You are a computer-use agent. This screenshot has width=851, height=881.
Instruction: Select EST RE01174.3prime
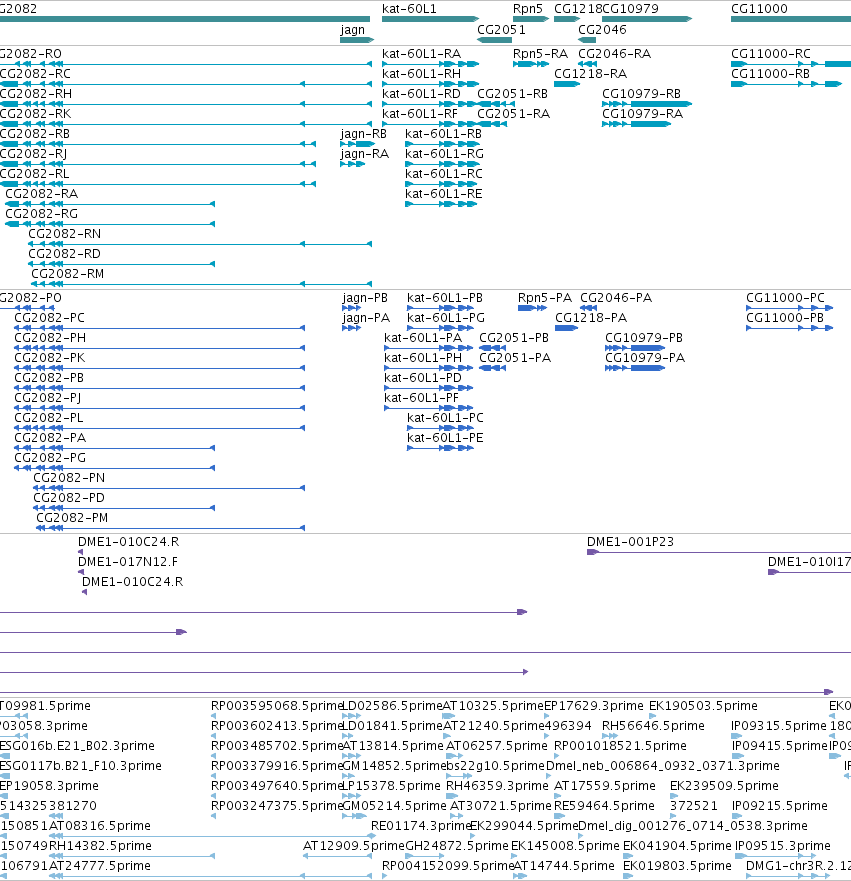coord(421,826)
